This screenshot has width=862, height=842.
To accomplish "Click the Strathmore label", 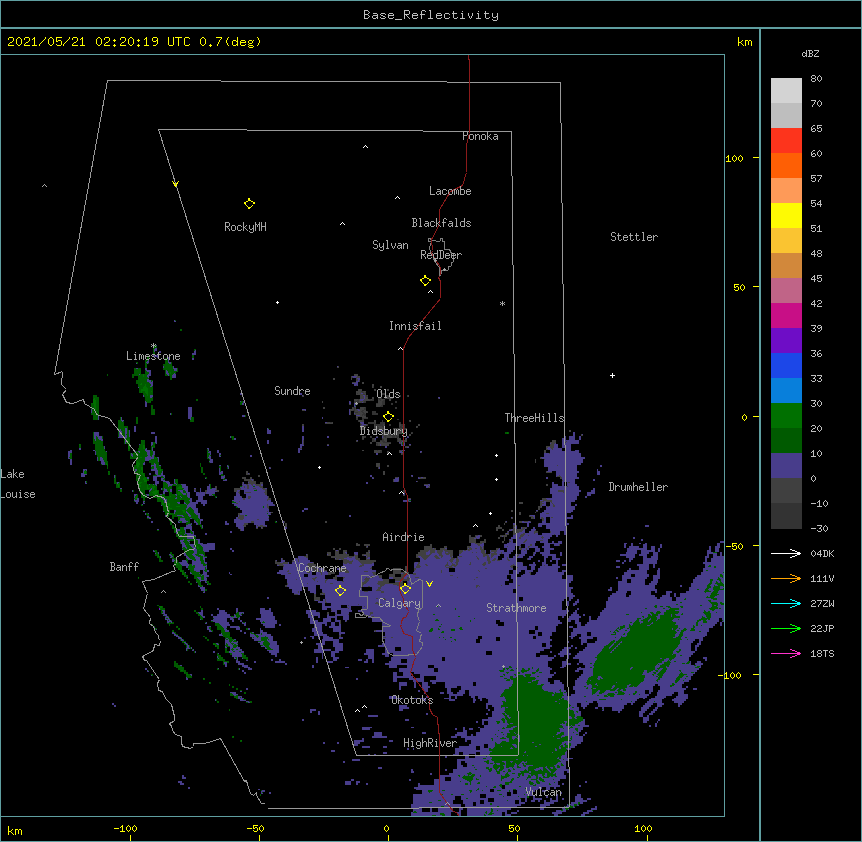I will tap(516, 608).
